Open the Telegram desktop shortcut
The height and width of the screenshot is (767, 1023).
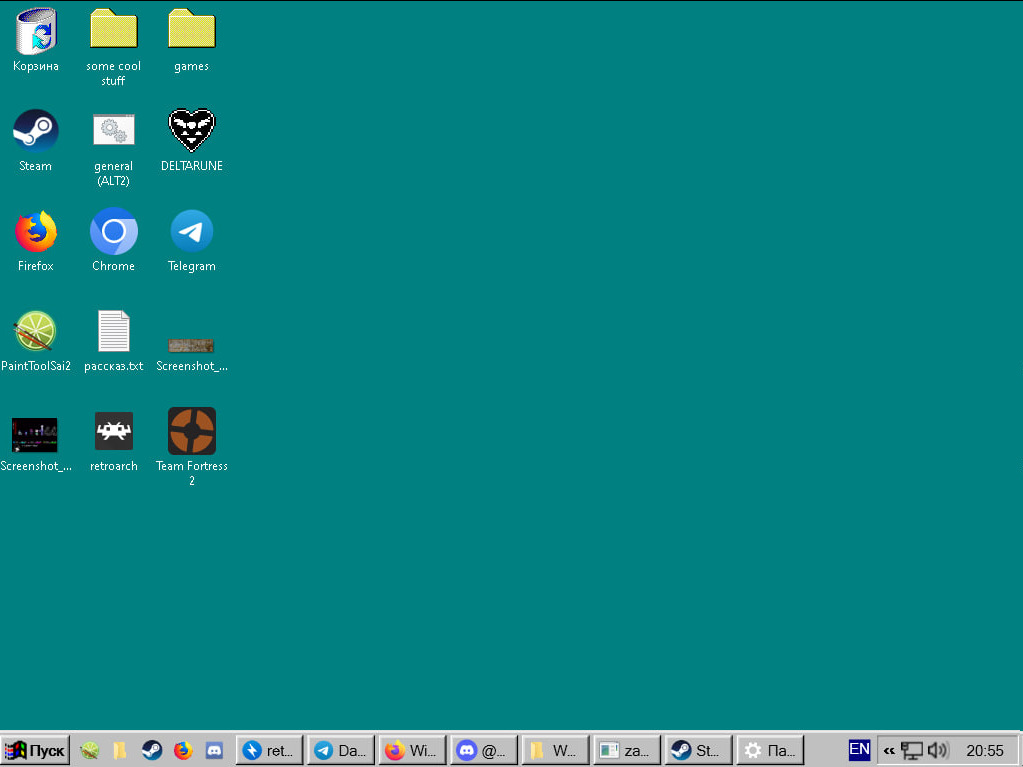pyautogui.click(x=191, y=232)
